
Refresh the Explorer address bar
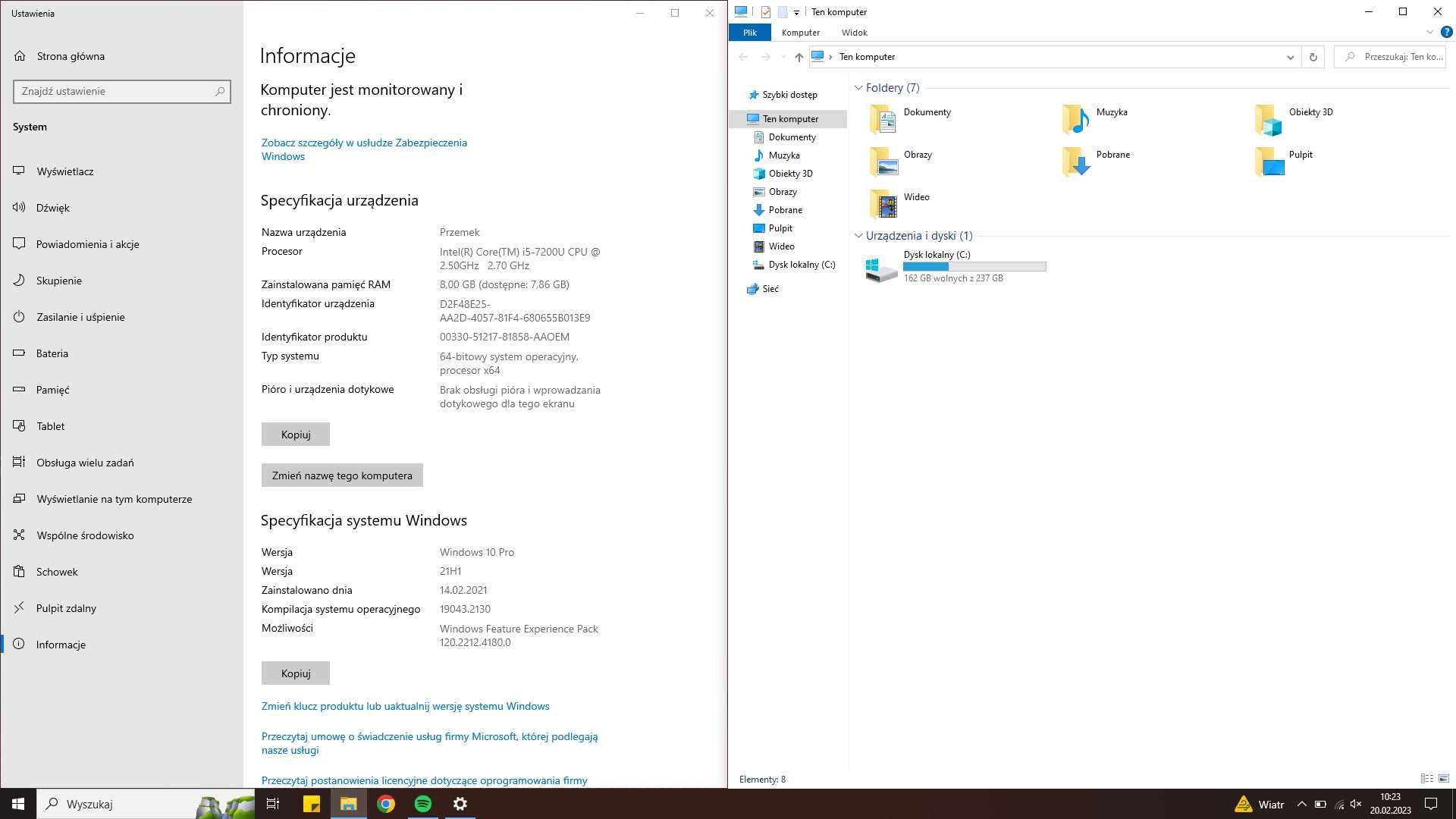(1313, 57)
